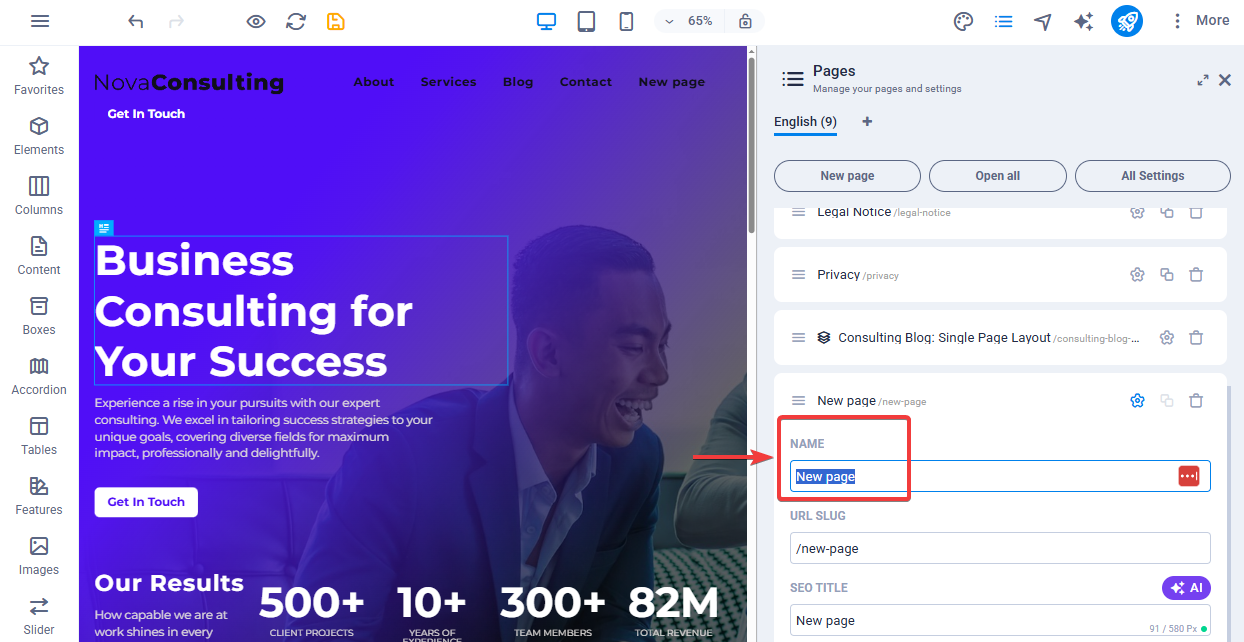This screenshot has height=642, width=1244.
Task: Duplicate the Privacy page
Action: (x=1166, y=274)
